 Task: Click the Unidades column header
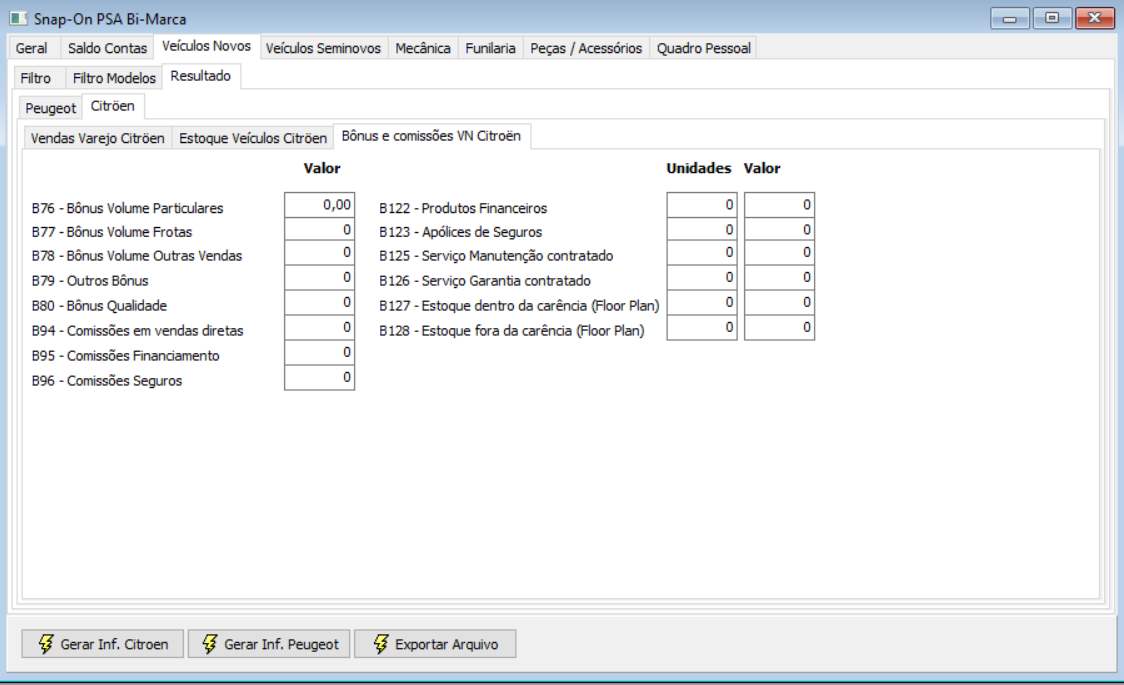pyautogui.click(x=699, y=168)
